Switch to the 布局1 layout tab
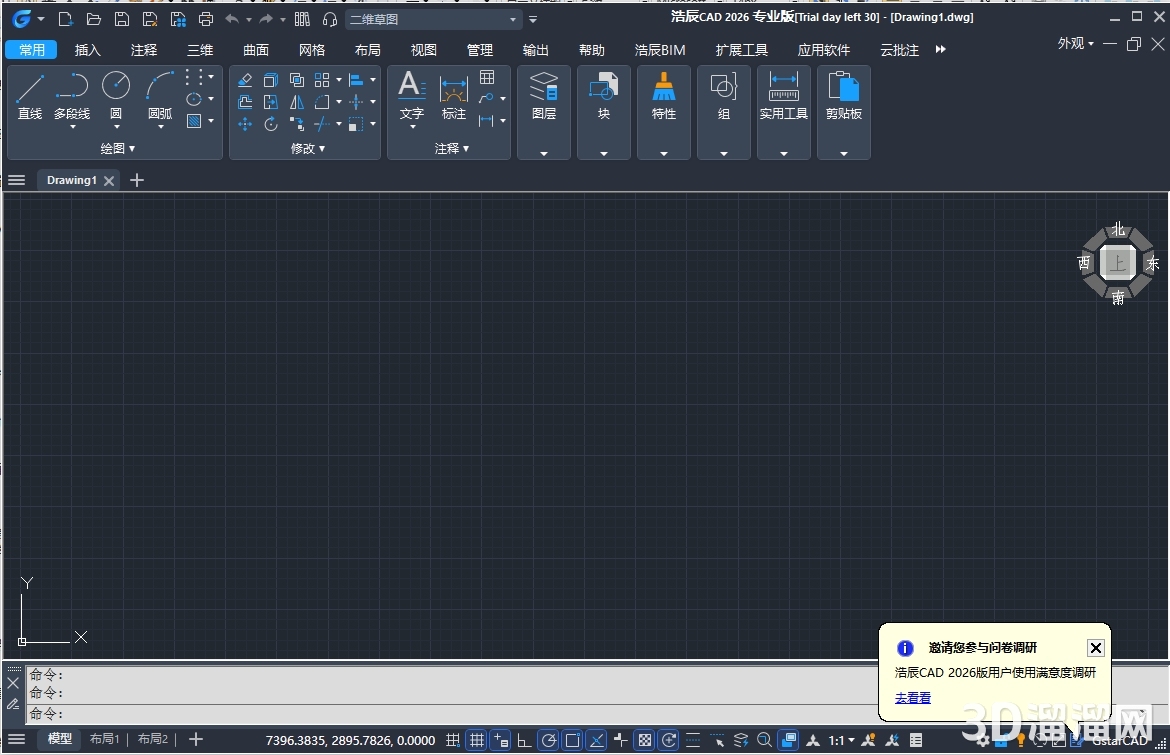 click(104, 739)
